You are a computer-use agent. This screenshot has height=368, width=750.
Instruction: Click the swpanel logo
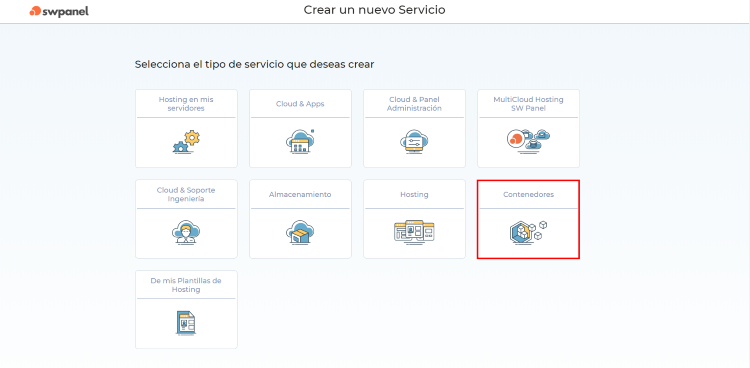(59, 11)
